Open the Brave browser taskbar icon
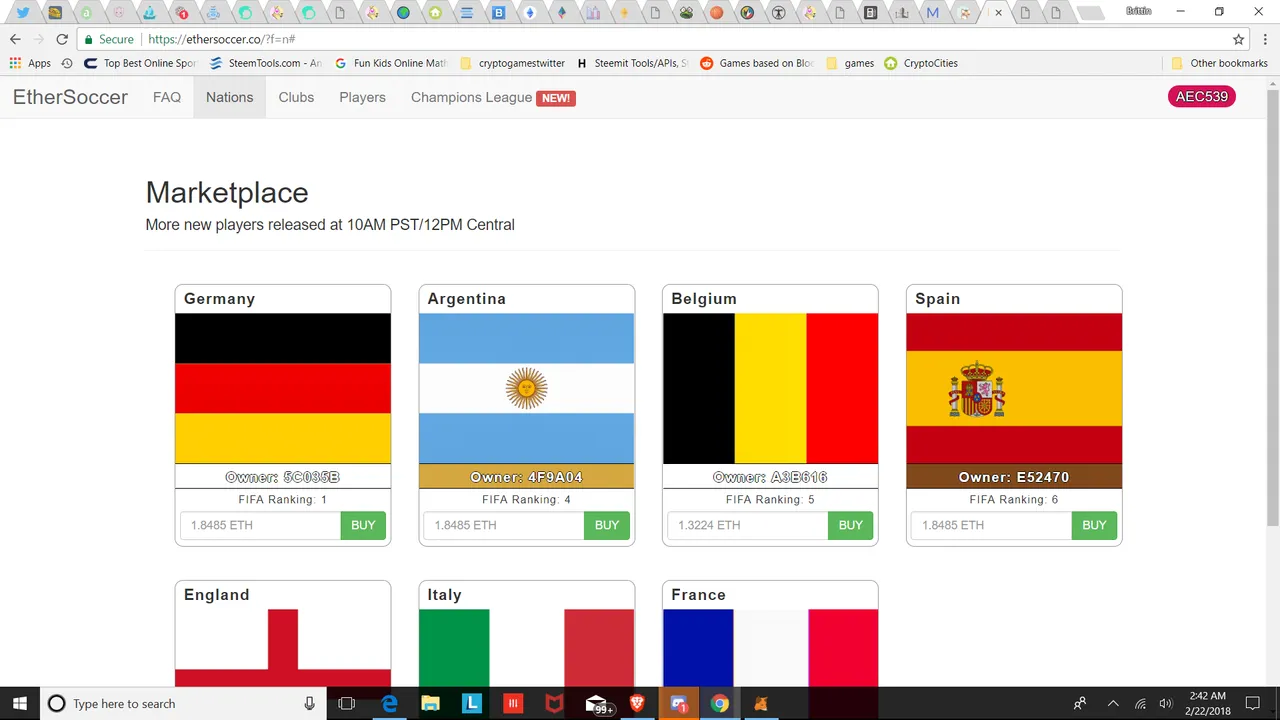This screenshot has width=1280, height=720. click(637, 704)
